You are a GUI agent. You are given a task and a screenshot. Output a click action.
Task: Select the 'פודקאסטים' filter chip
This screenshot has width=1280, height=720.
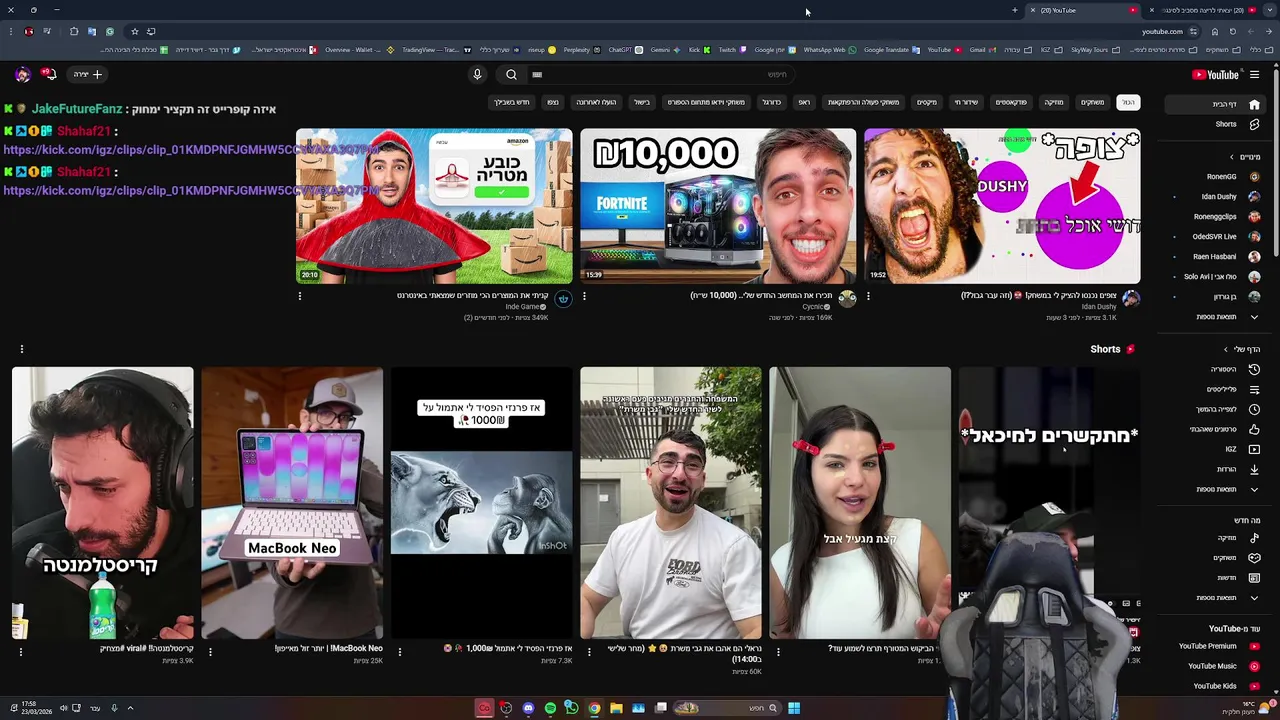click(x=1011, y=102)
